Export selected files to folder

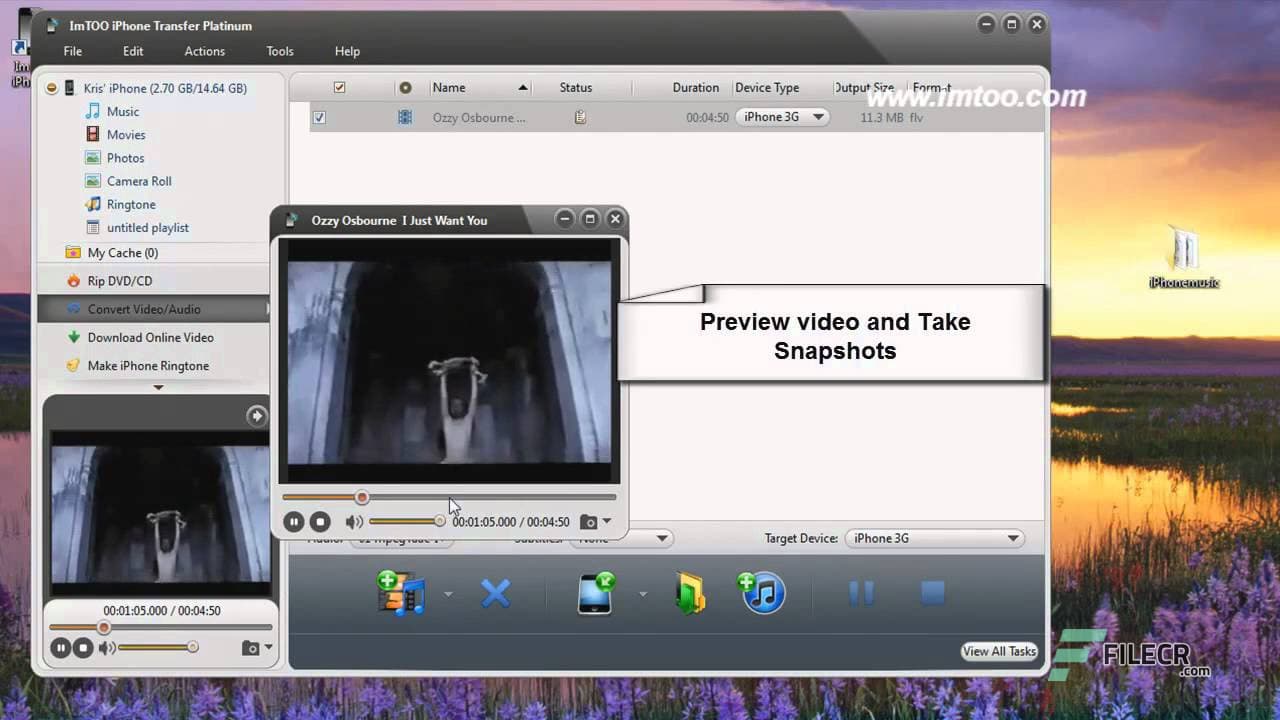pyautogui.click(x=690, y=592)
